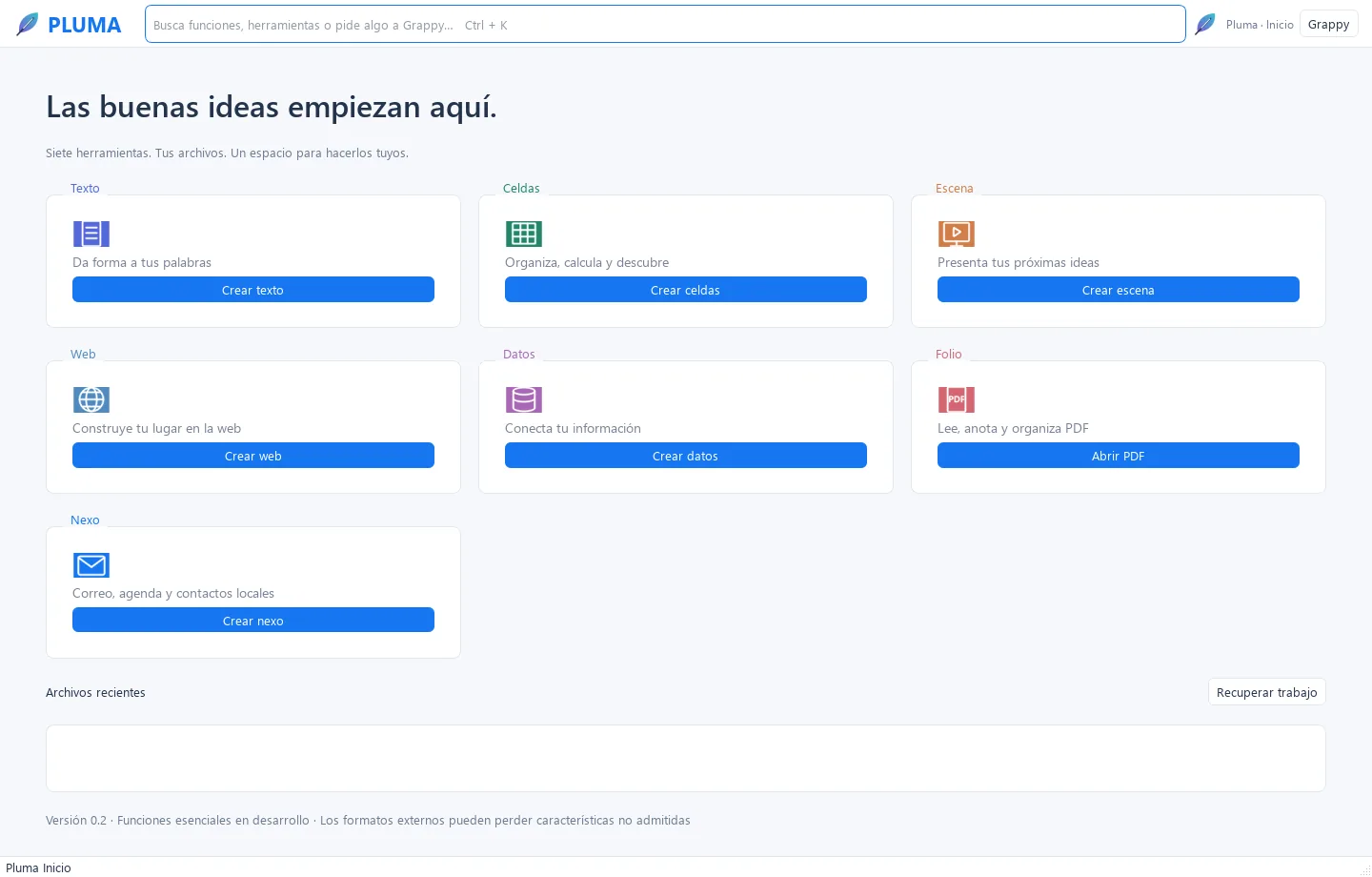
Task: Click 'Construye tu lugar en la web' text
Action: [157, 428]
